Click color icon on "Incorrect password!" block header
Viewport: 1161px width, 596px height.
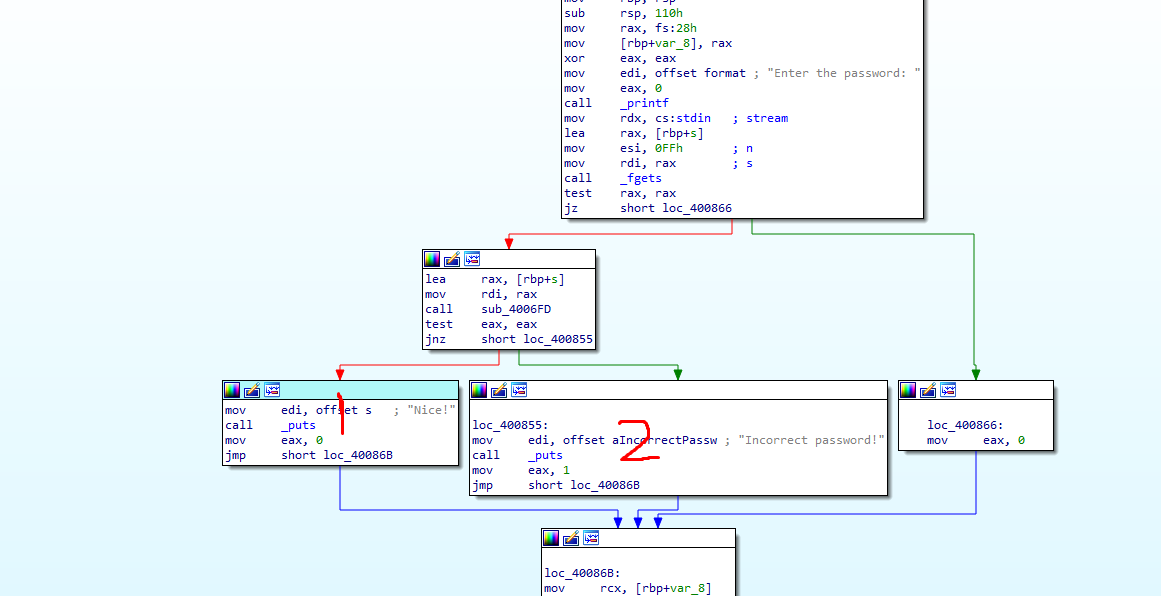(x=479, y=390)
